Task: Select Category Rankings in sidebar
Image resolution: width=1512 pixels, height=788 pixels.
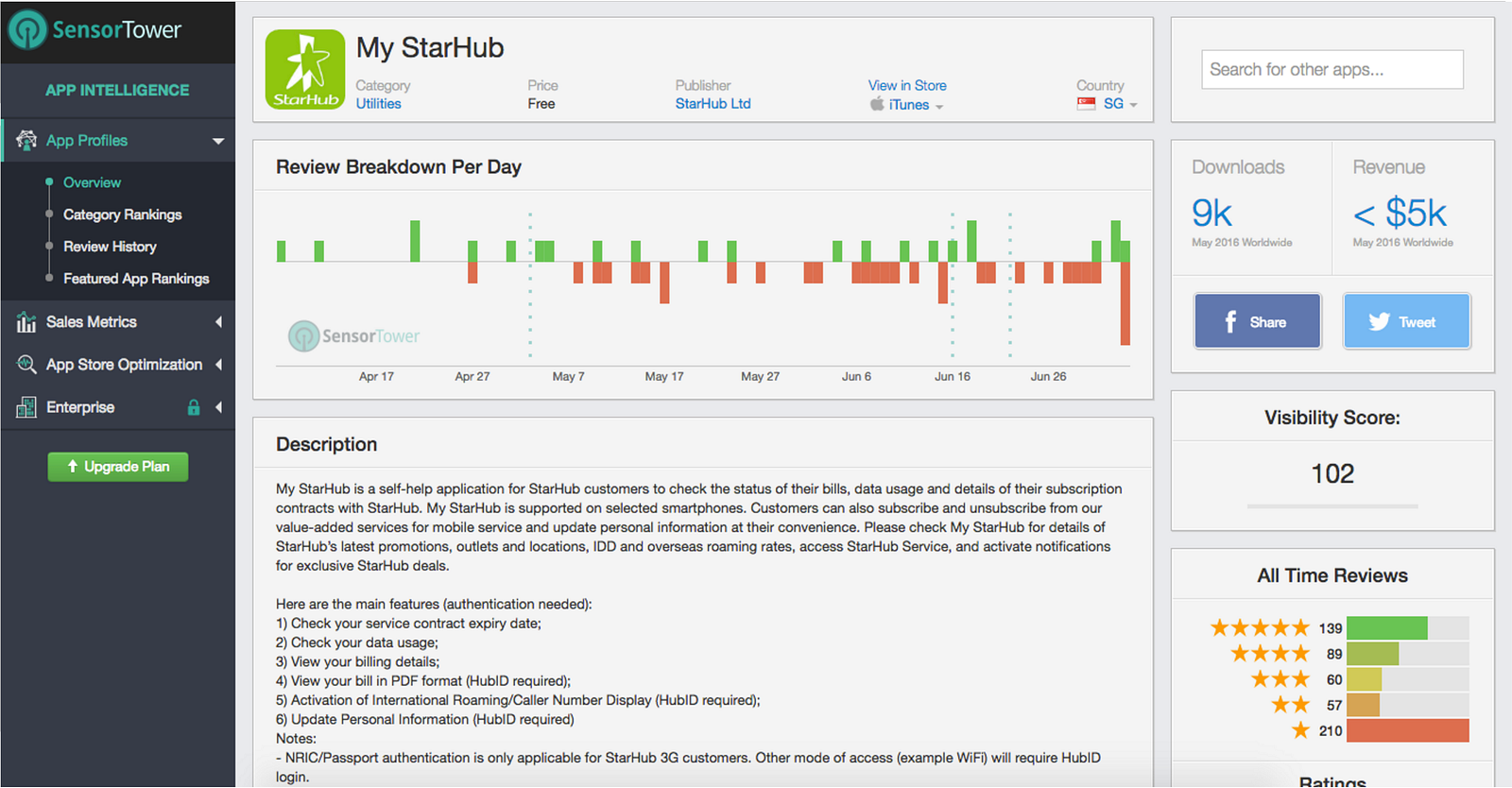Action: pyautogui.click(x=122, y=214)
